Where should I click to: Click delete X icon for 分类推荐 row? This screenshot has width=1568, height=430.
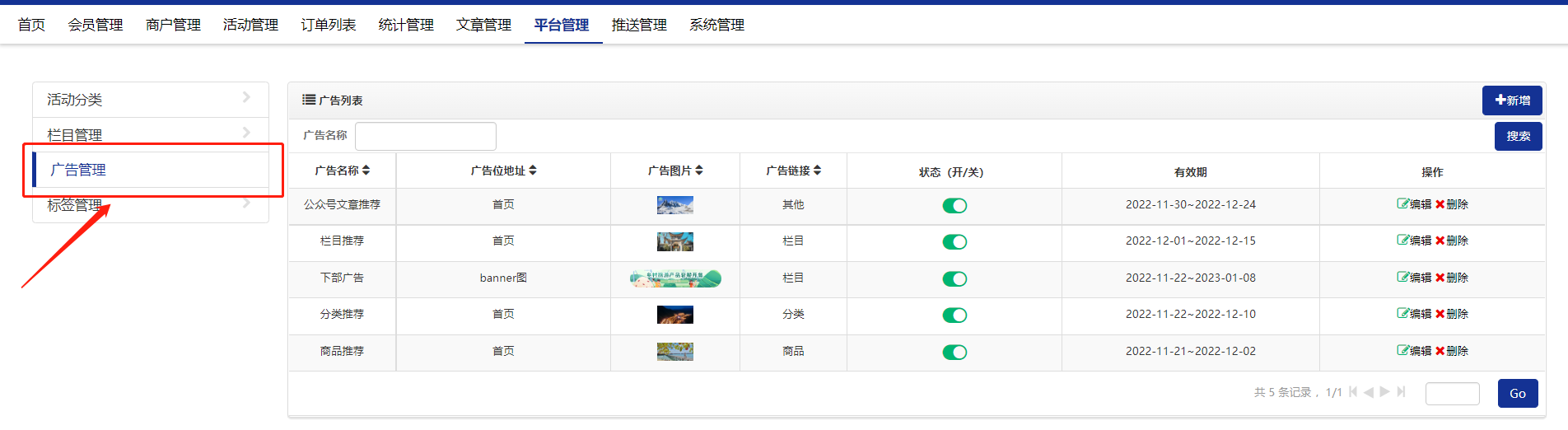(x=1440, y=314)
